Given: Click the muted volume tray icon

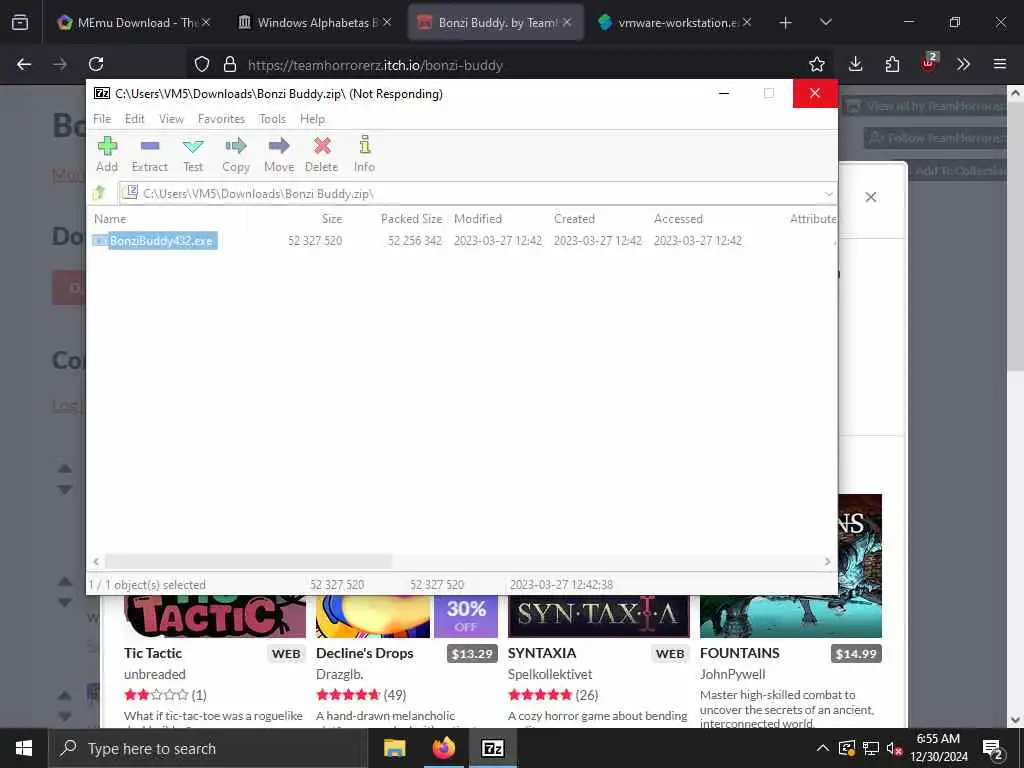Looking at the screenshot, I should 894,748.
